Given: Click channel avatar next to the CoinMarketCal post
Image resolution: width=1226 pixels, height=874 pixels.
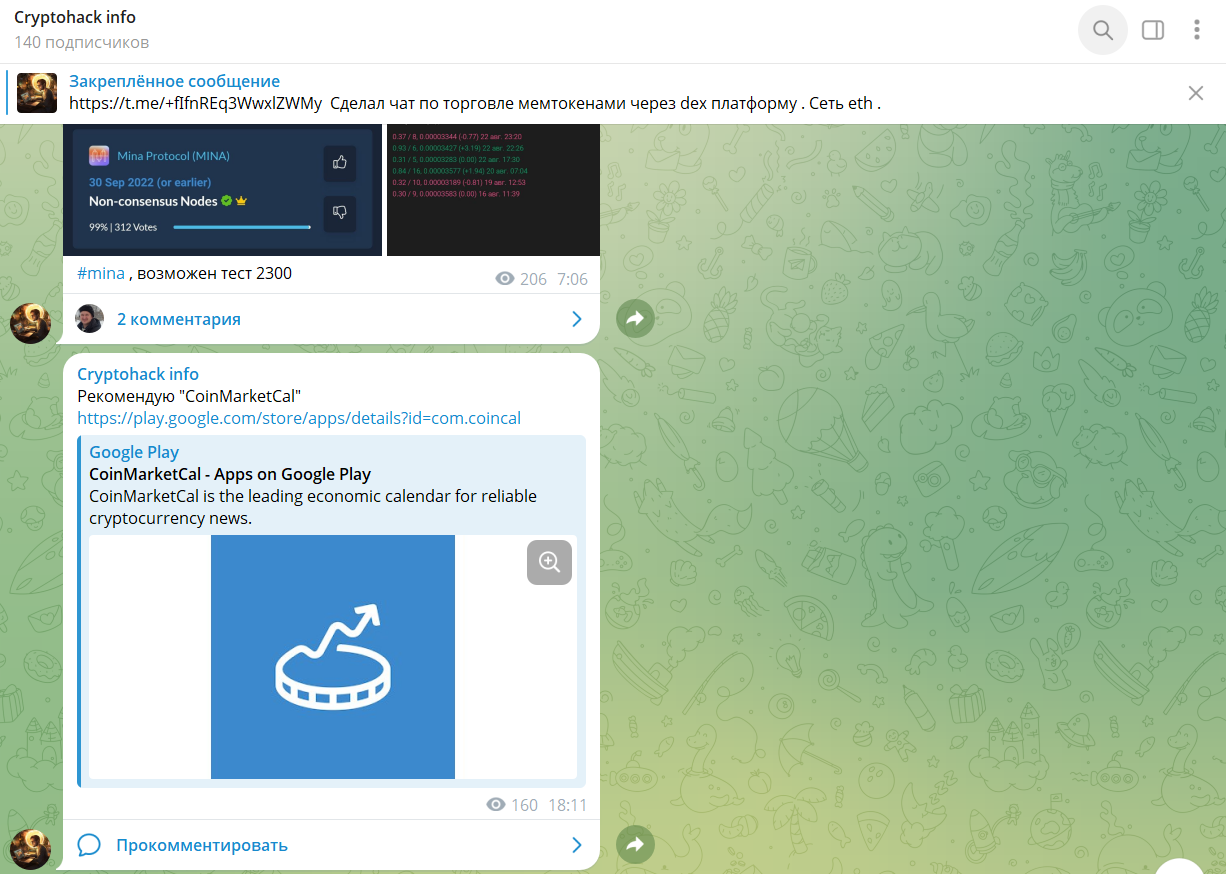Looking at the screenshot, I should tap(30, 850).
